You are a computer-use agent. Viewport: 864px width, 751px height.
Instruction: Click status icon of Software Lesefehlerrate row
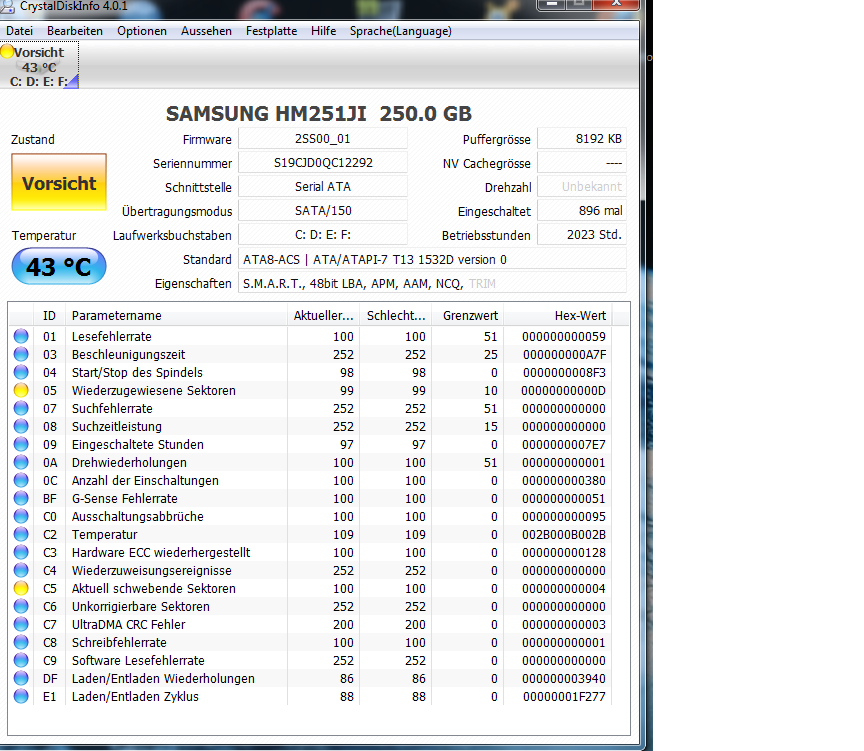click(21, 660)
